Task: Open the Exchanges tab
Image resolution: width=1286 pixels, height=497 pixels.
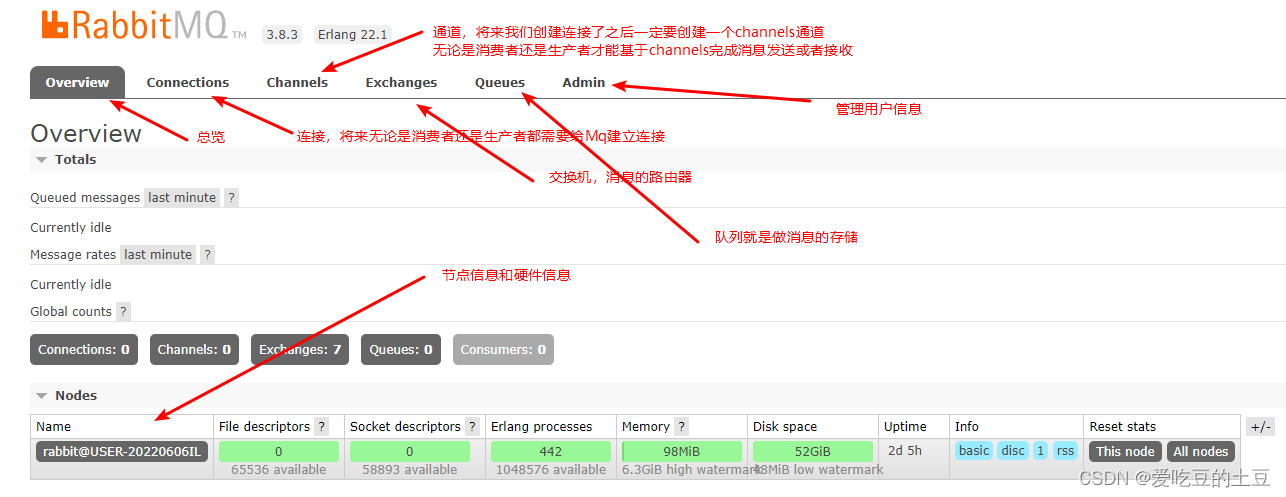Action: [401, 82]
